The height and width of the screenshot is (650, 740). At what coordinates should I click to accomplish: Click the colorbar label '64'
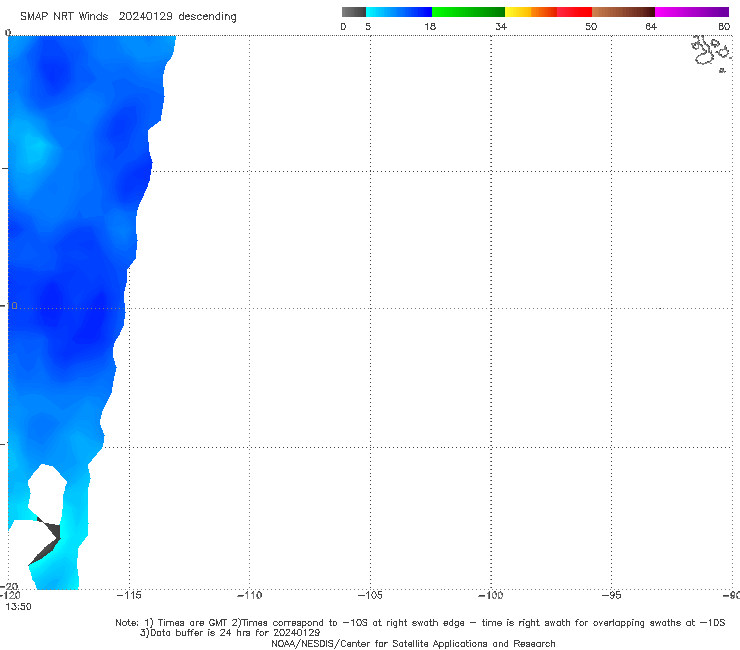[651, 27]
